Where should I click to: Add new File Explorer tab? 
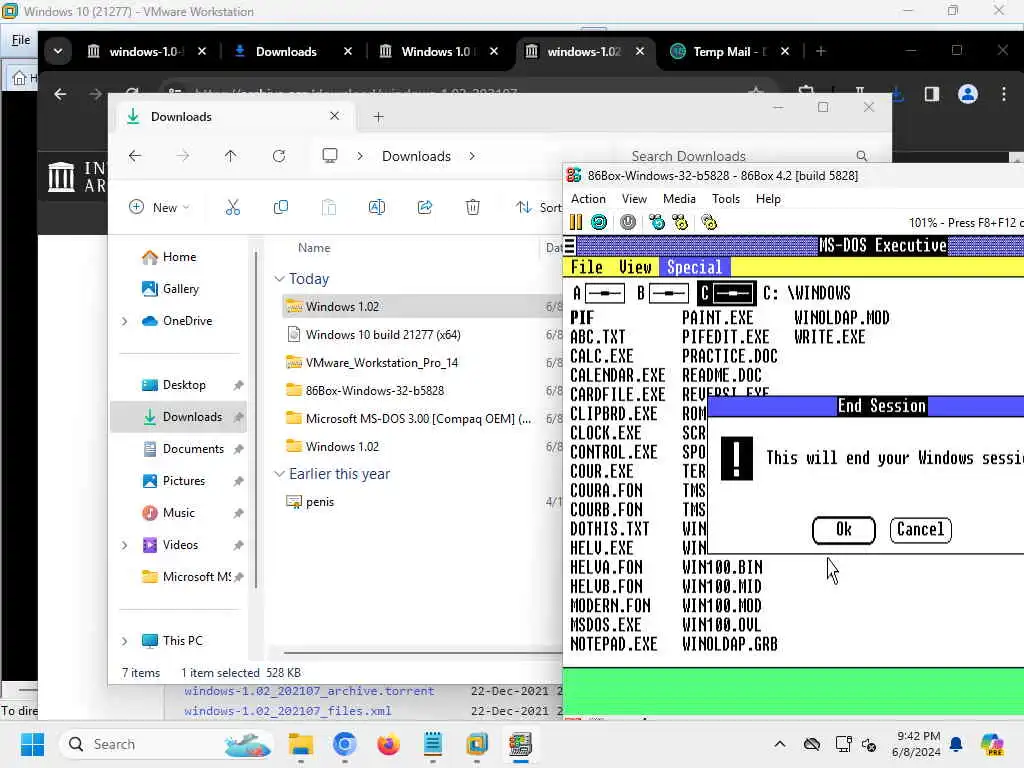[x=378, y=117]
